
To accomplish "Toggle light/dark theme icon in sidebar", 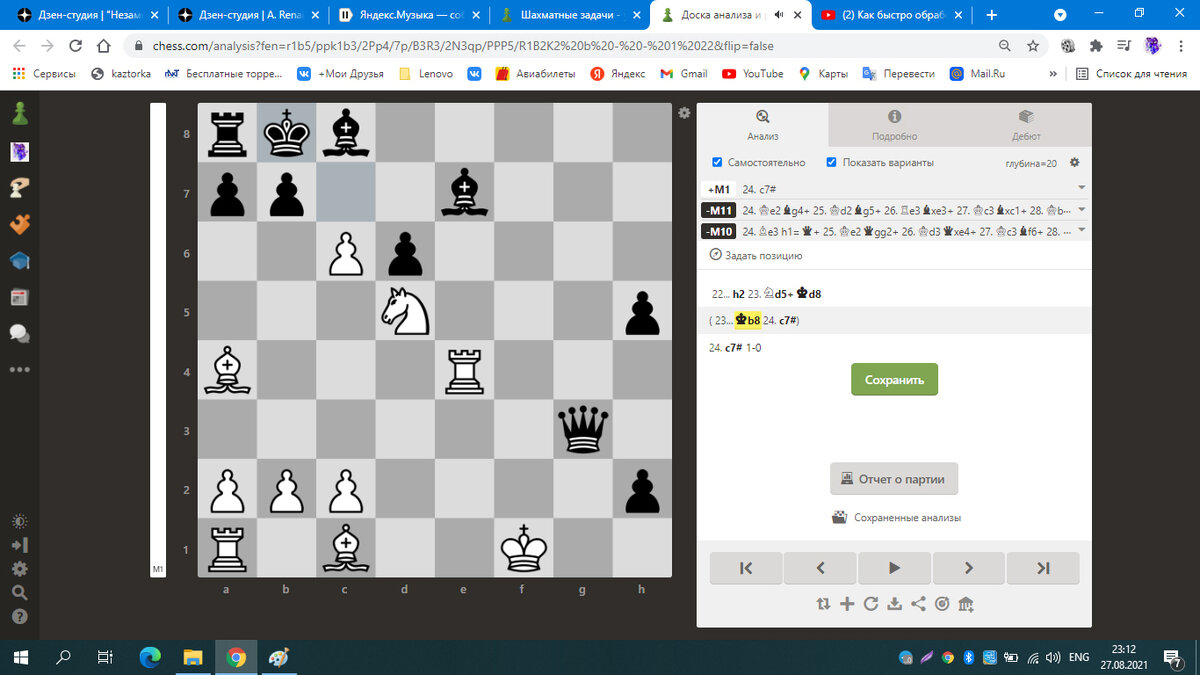I will coord(19,522).
